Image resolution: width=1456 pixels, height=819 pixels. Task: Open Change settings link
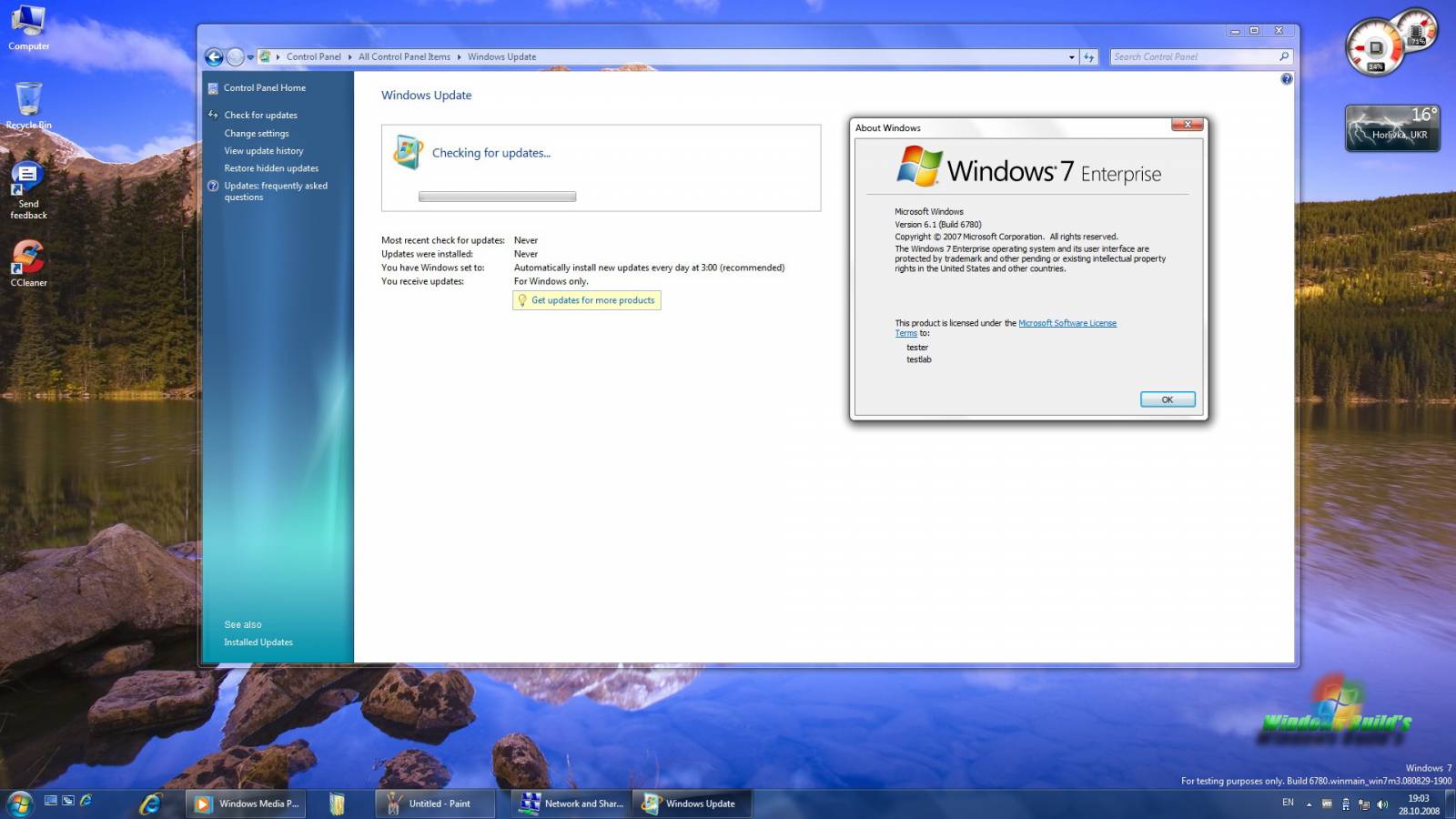click(257, 134)
